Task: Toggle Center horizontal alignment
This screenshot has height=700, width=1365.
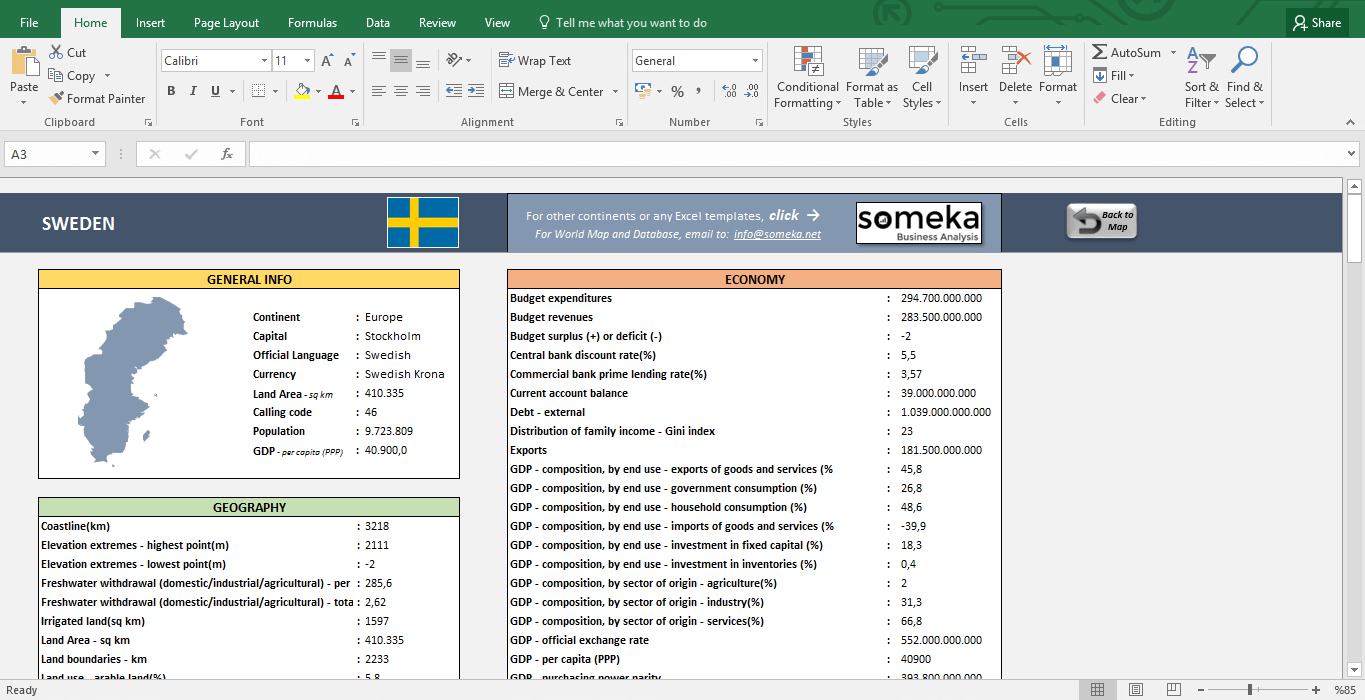Action: point(401,91)
